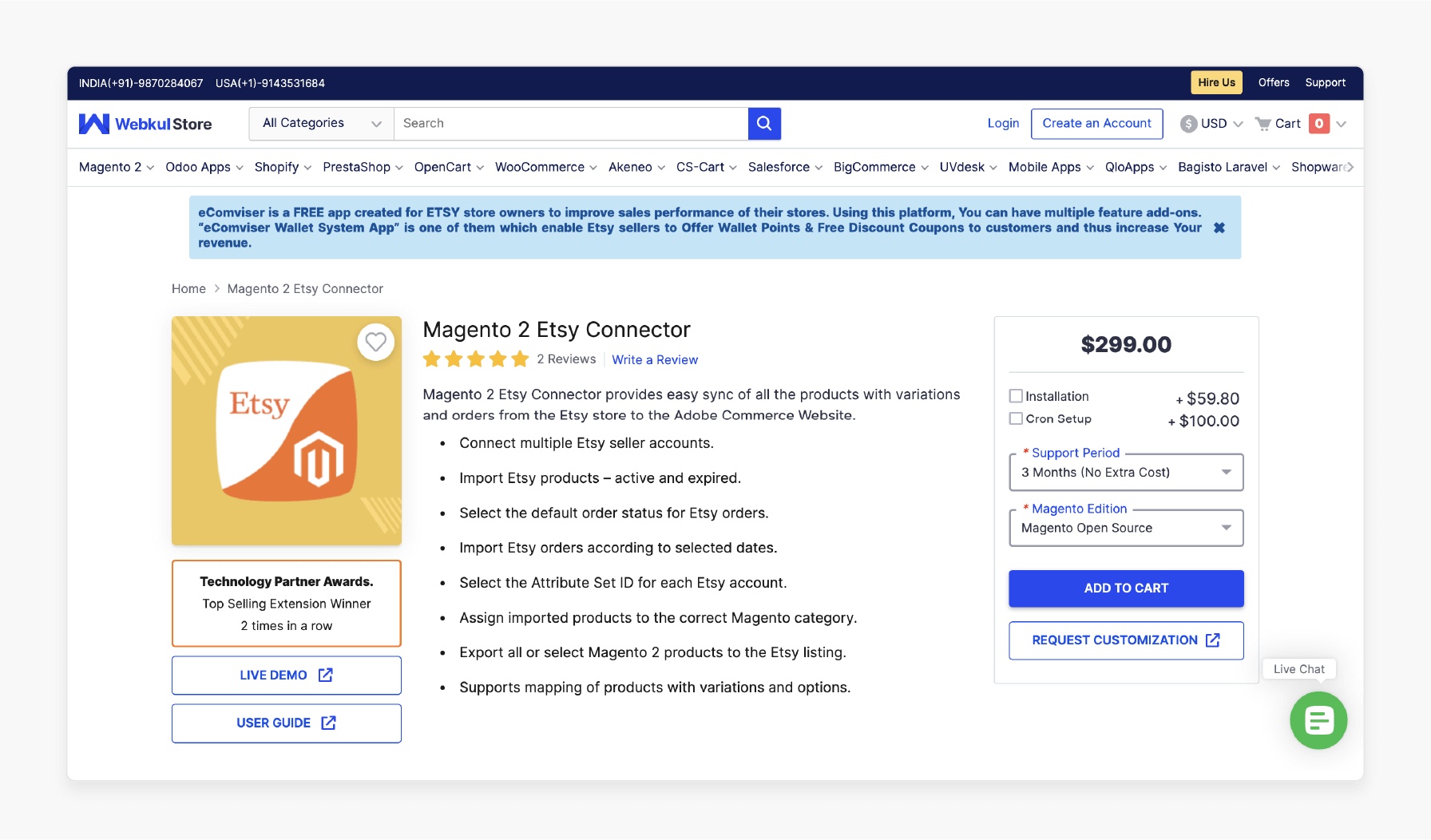Open the USER GUIDE link

point(287,723)
